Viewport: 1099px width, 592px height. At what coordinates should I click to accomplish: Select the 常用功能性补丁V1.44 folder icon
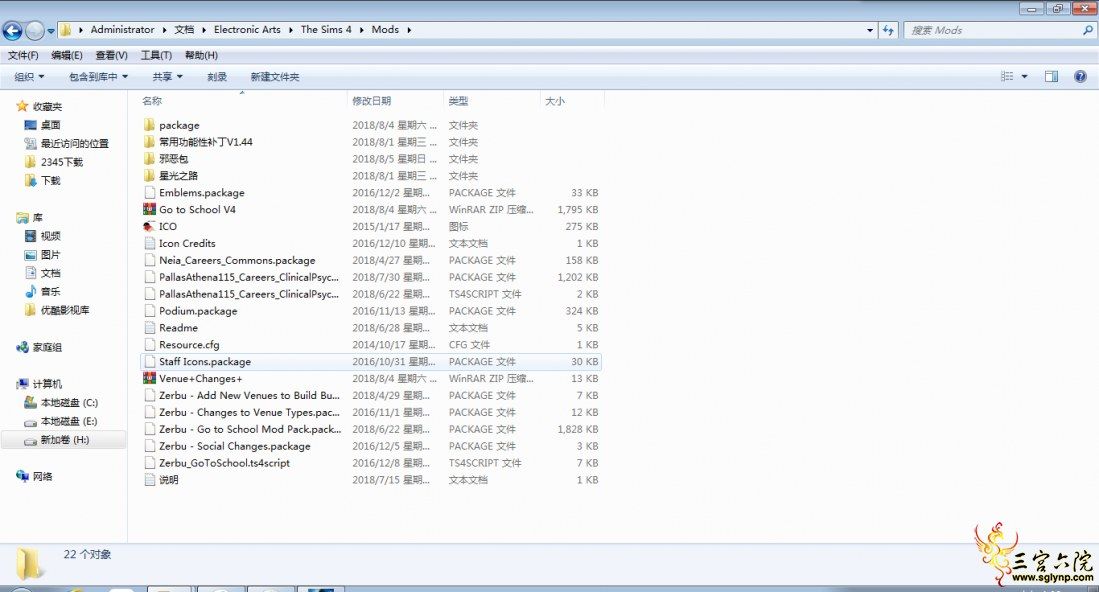pyautogui.click(x=149, y=142)
